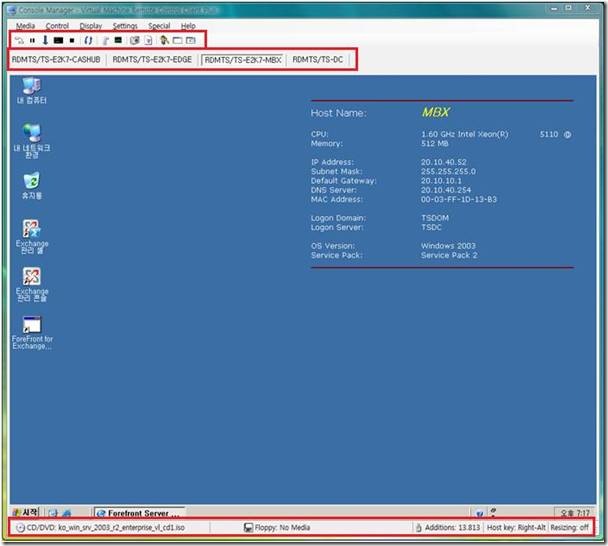
Task: Click the Additions mouse icon in status bar
Action: click(x=419, y=527)
